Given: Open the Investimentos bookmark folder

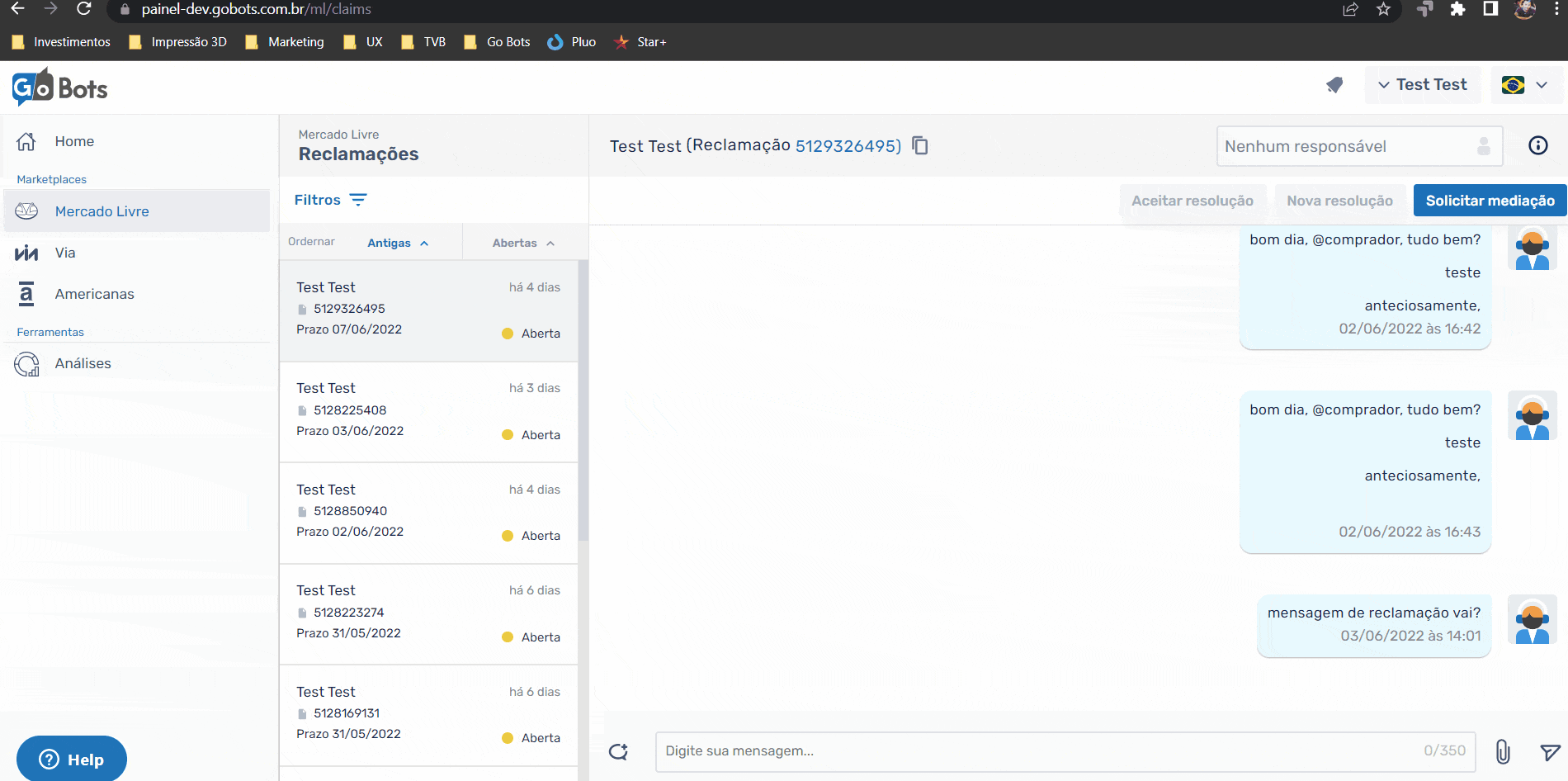Looking at the screenshot, I should click(x=61, y=42).
